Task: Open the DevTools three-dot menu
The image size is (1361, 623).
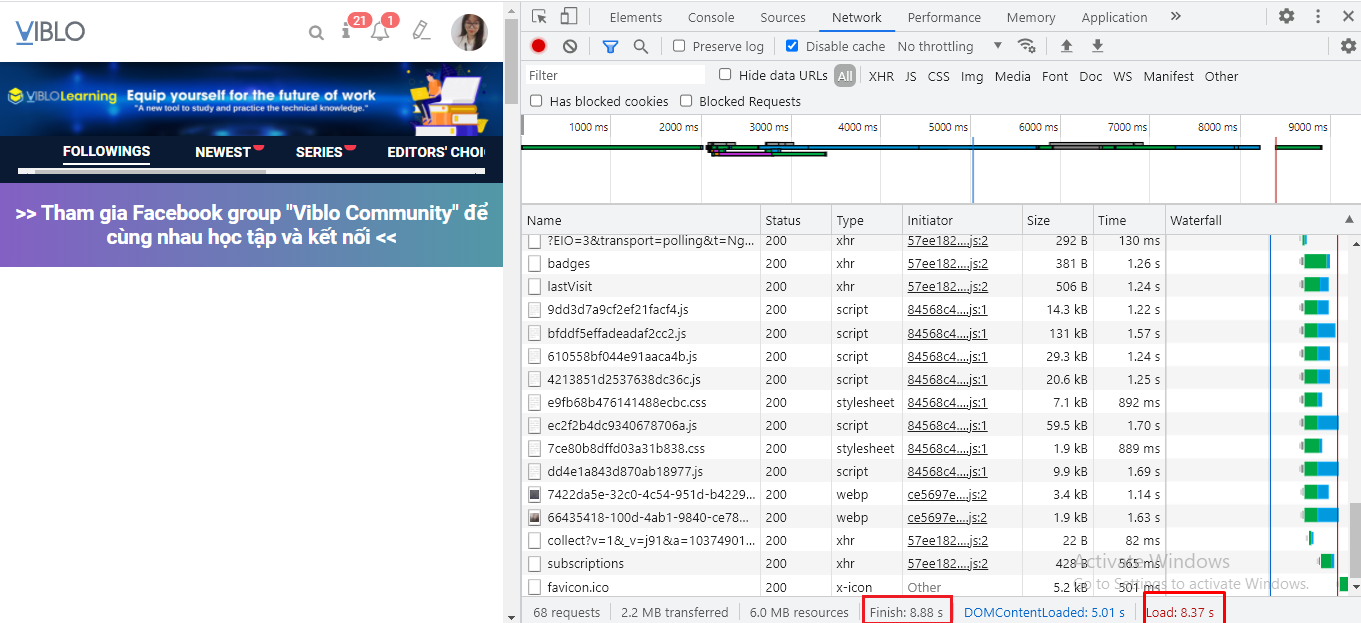Action: 1317,16
